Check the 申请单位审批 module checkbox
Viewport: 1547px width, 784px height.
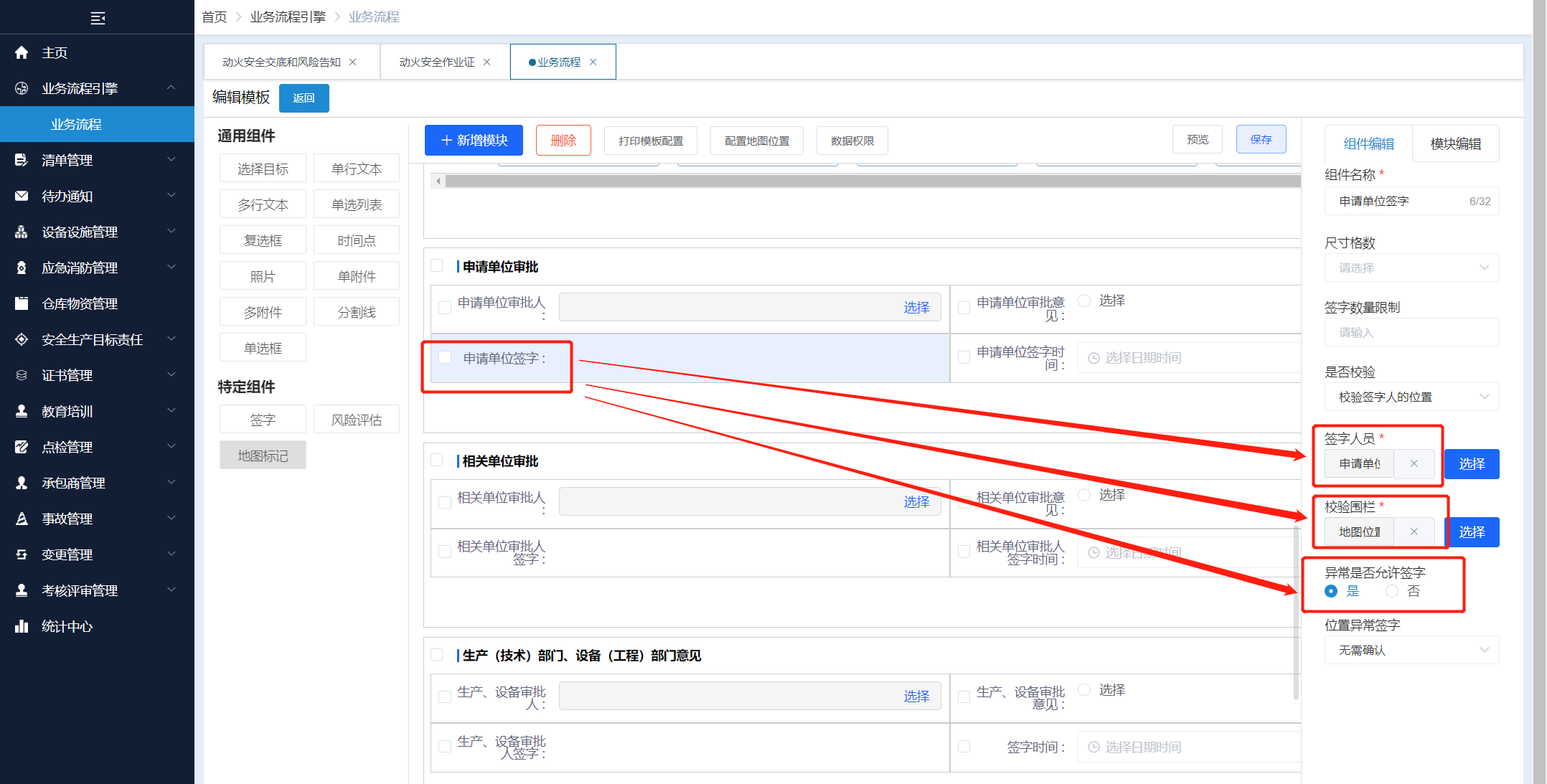pyautogui.click(x=437, y=266)
